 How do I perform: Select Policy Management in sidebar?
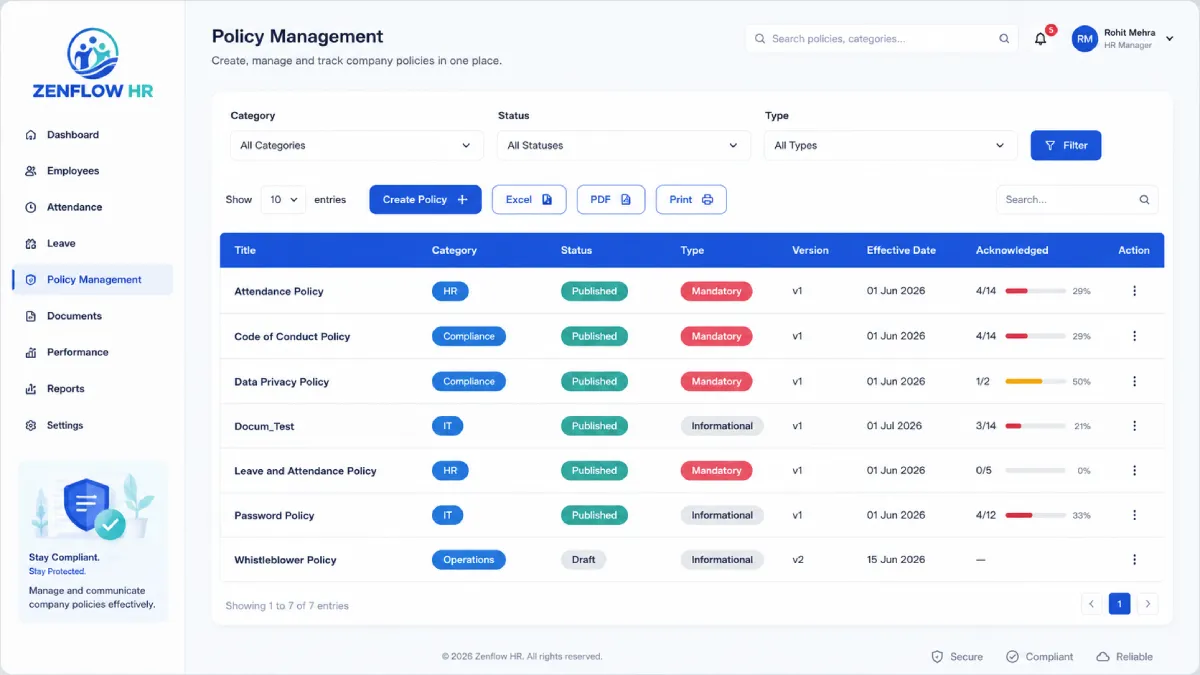pos(92,280)
